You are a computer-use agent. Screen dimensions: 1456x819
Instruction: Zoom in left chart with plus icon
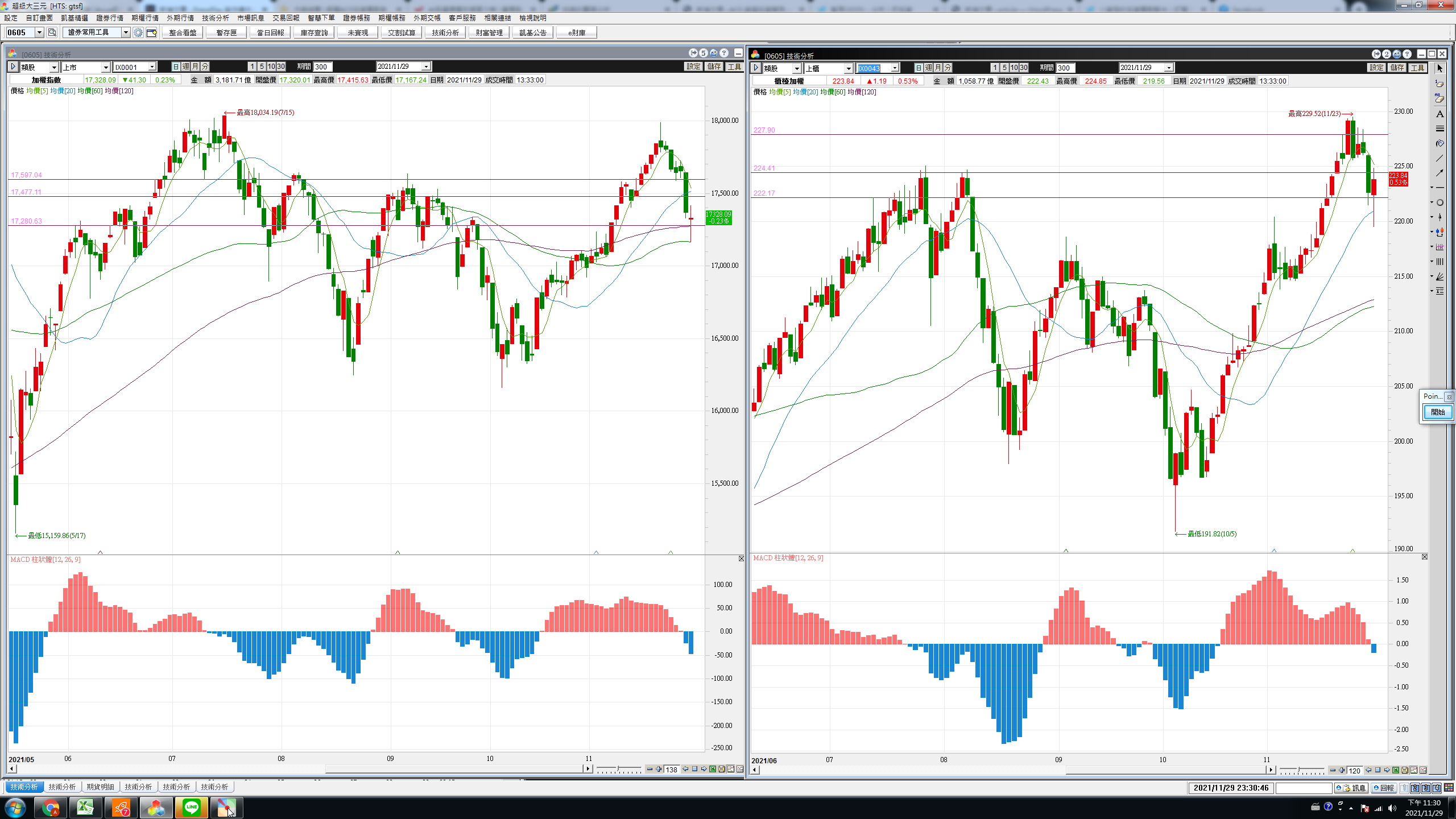pos(659,769)
